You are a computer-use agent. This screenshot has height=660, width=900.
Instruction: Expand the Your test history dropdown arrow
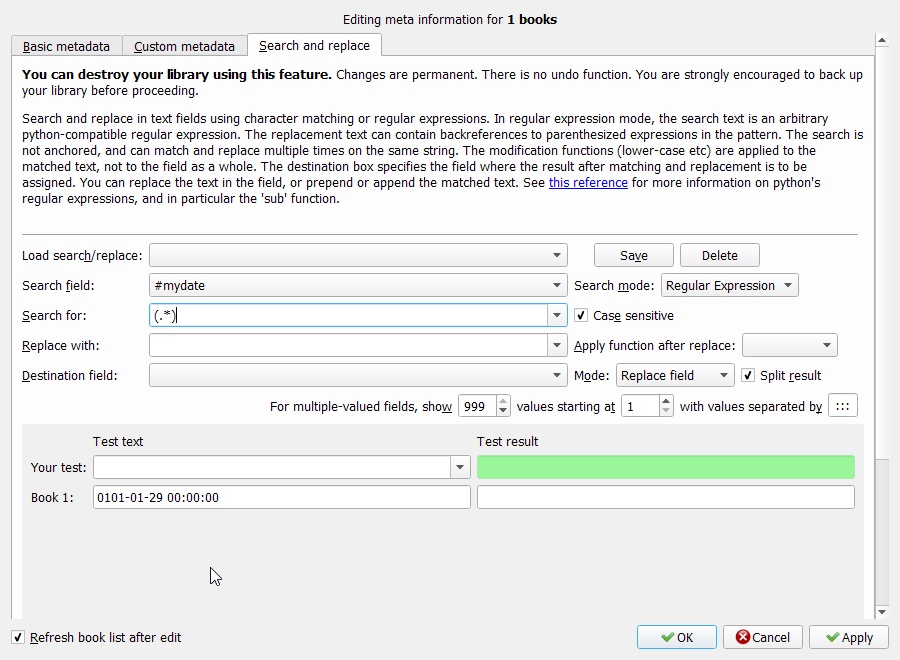coord(460,467)
